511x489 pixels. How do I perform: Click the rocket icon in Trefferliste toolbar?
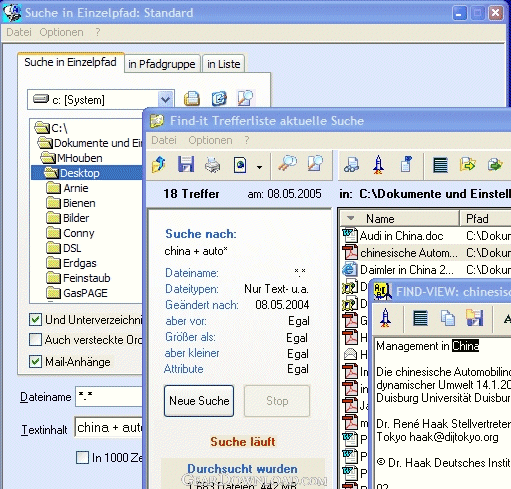tap(378, 164)
